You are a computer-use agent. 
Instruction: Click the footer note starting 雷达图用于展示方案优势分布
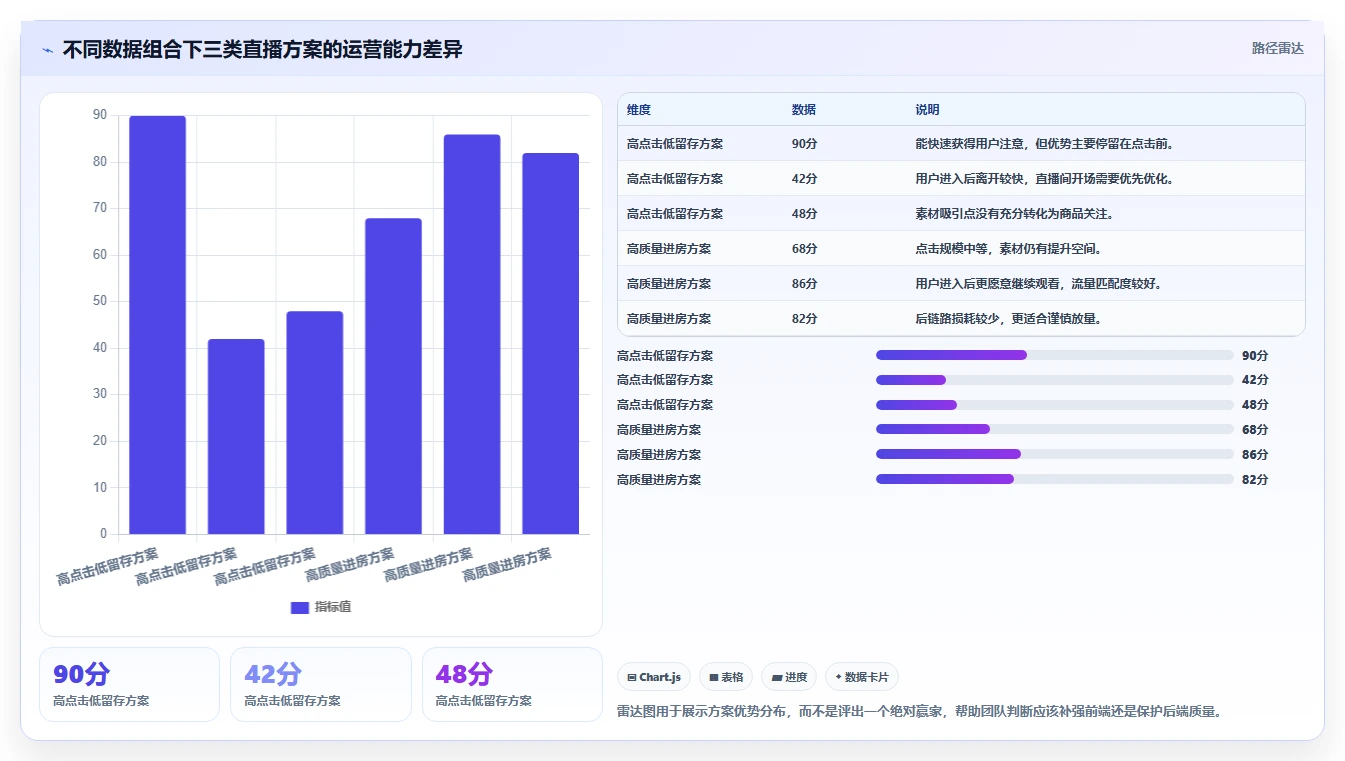(x=920, y=712)
